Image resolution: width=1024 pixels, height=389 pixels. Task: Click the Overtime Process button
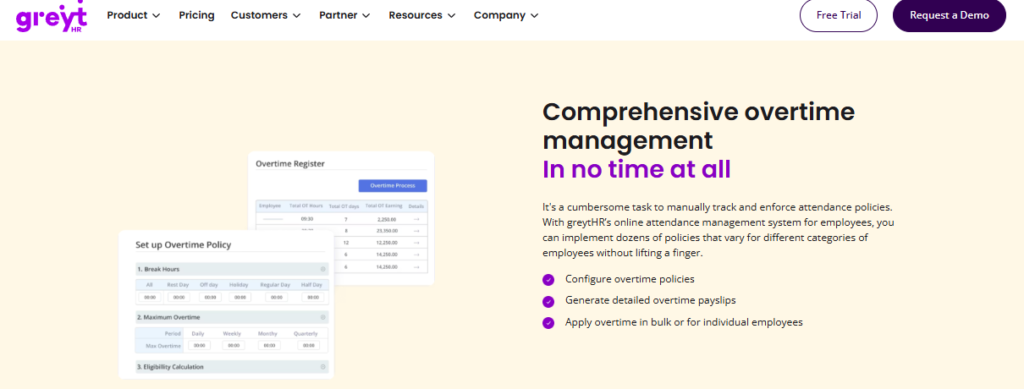coord(392,185)
